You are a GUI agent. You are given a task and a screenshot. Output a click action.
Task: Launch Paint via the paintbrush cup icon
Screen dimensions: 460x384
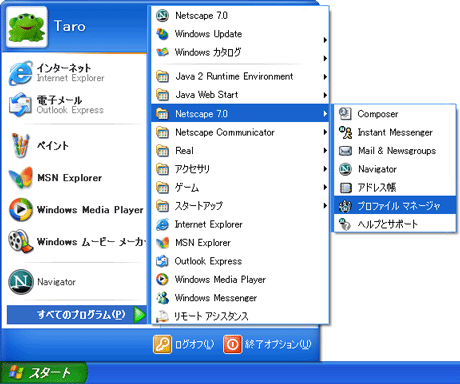point(21,145)
